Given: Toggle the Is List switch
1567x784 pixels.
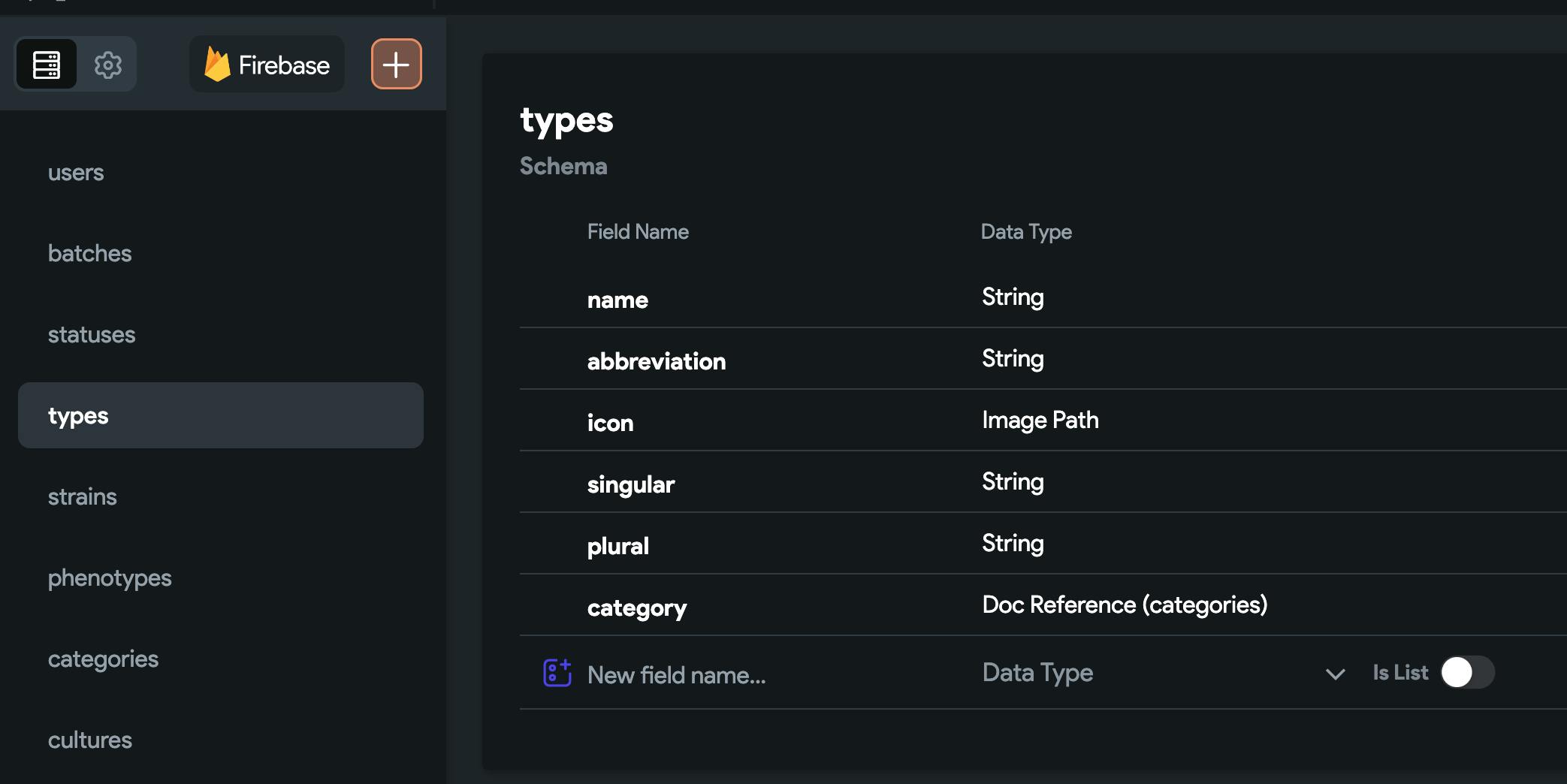Looking at the screenshot, I should pyautogui.click(x=1466, y=673).
